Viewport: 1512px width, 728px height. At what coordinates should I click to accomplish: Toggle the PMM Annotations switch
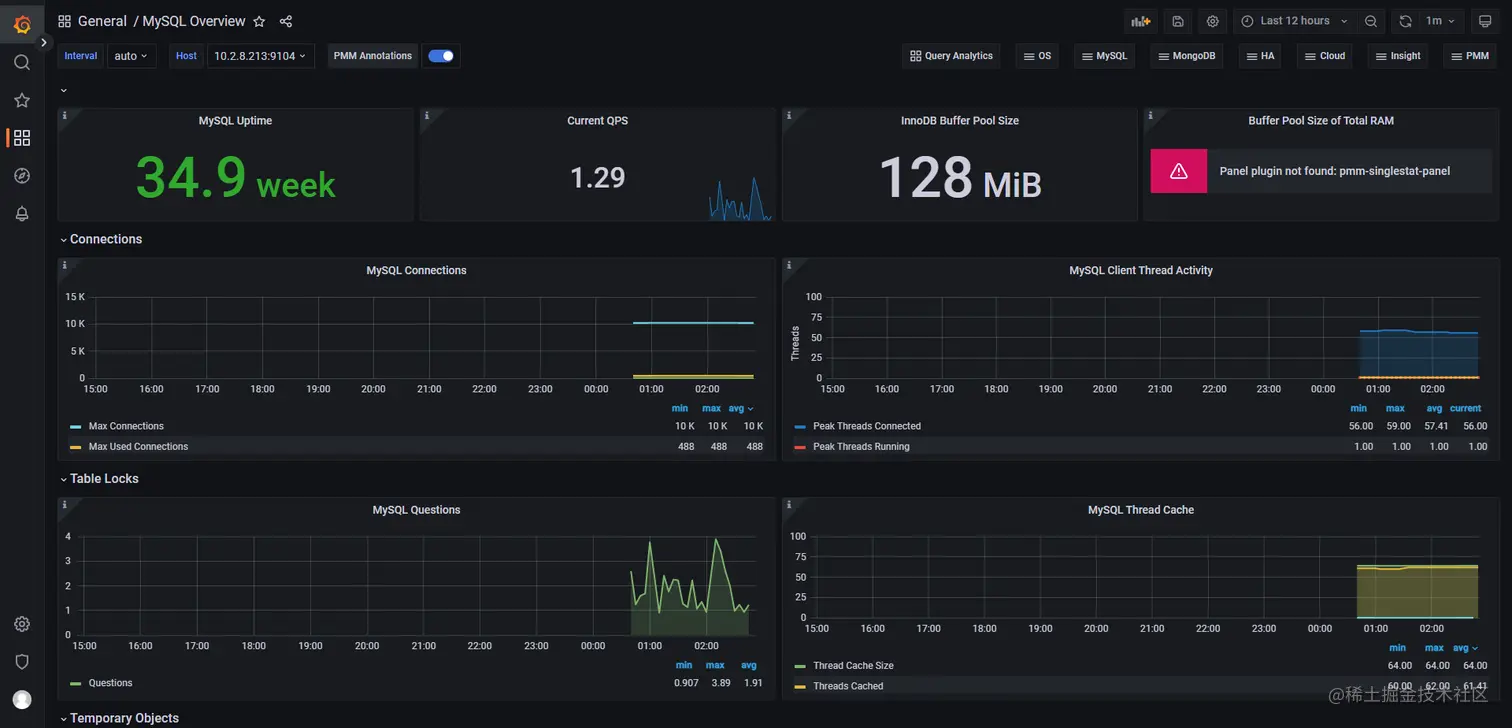441,56
